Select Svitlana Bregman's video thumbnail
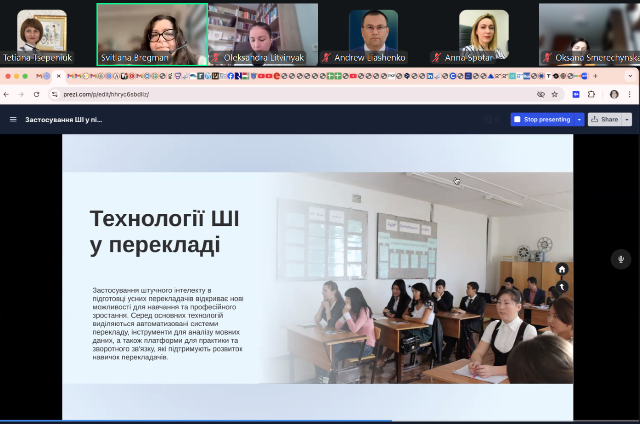The image size is (640, 424). [x=152, y=35]
